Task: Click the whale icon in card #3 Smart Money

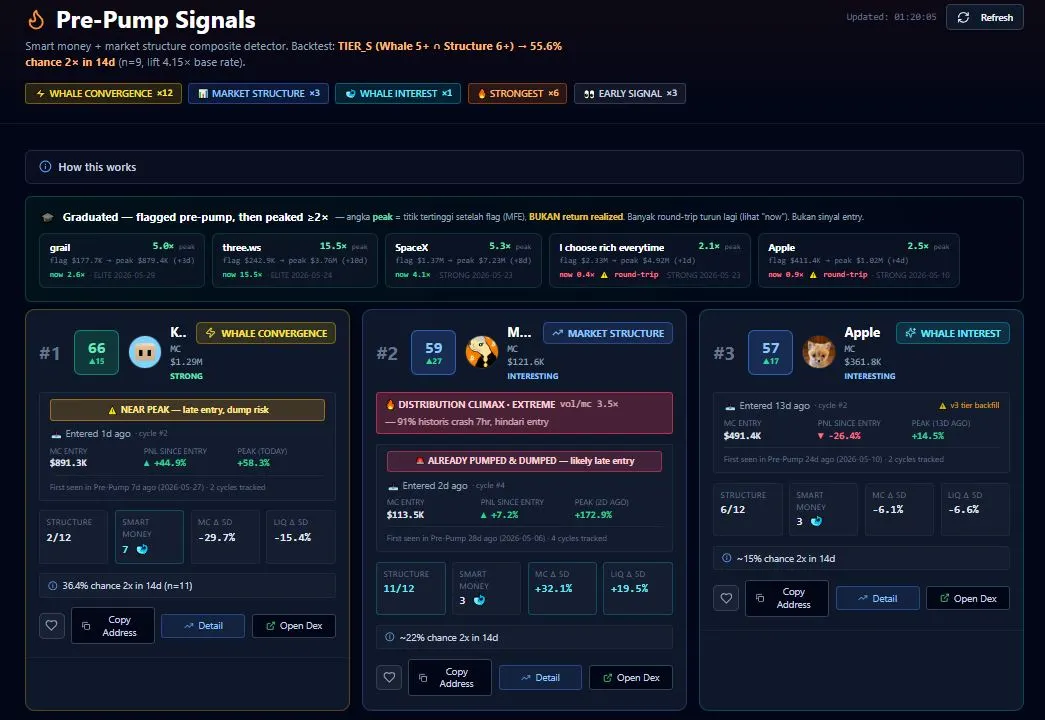Action: [x=816, y=521]
